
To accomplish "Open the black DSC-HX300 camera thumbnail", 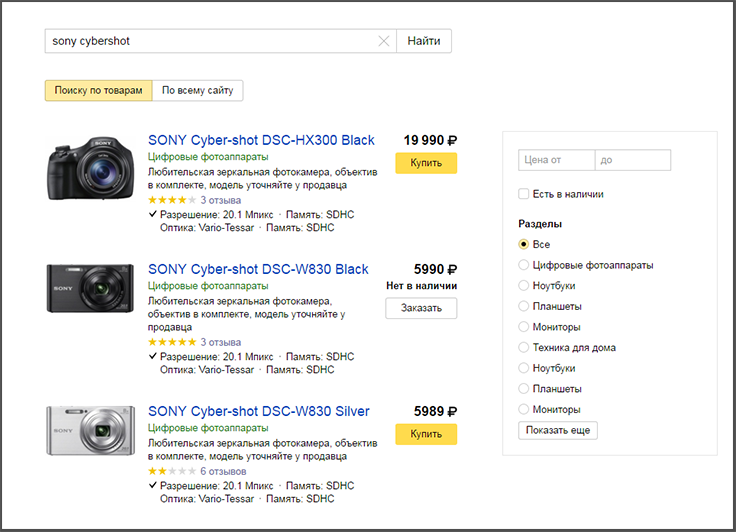I will pyautogui.click(x=91, y=169).
